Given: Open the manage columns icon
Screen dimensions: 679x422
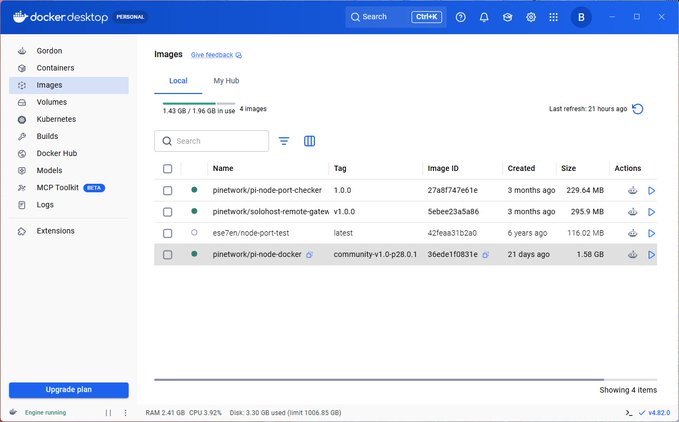Looking at the screenshot, I should pos(309,141).
